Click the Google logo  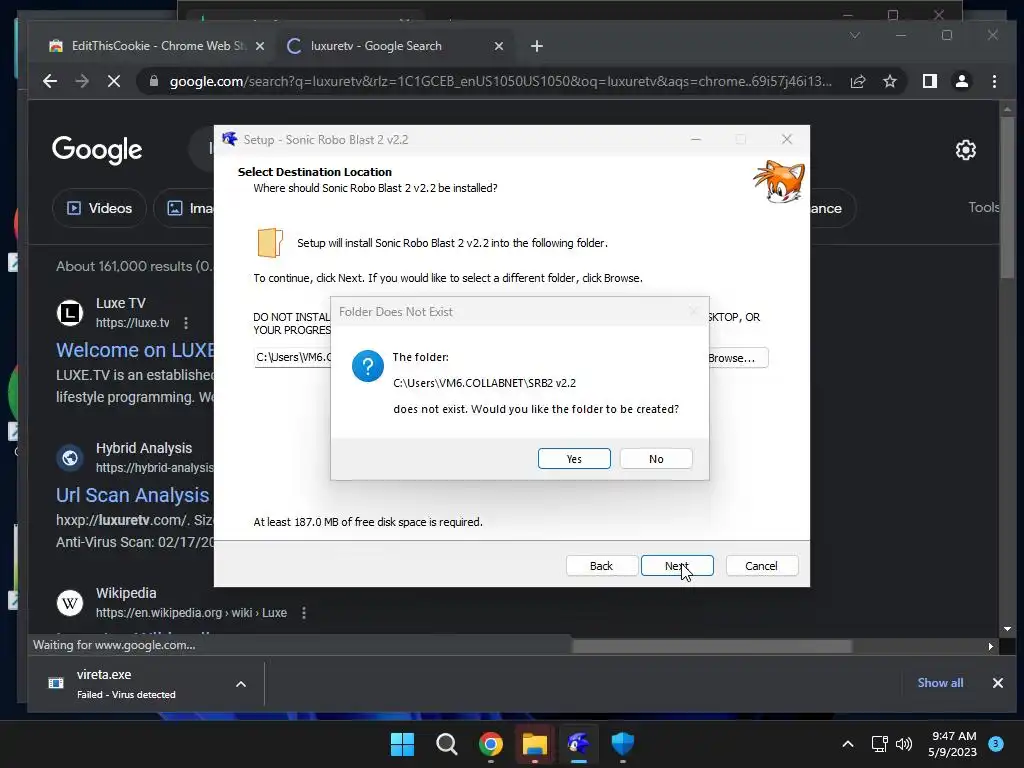97,150
